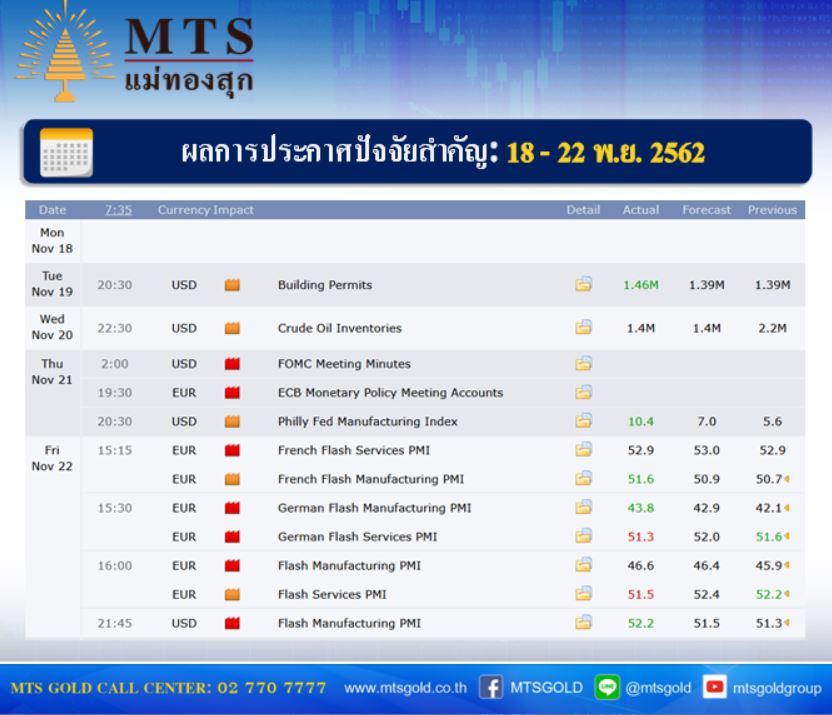
Task: Click revised previous value 45.9
Action: [769, 565]
